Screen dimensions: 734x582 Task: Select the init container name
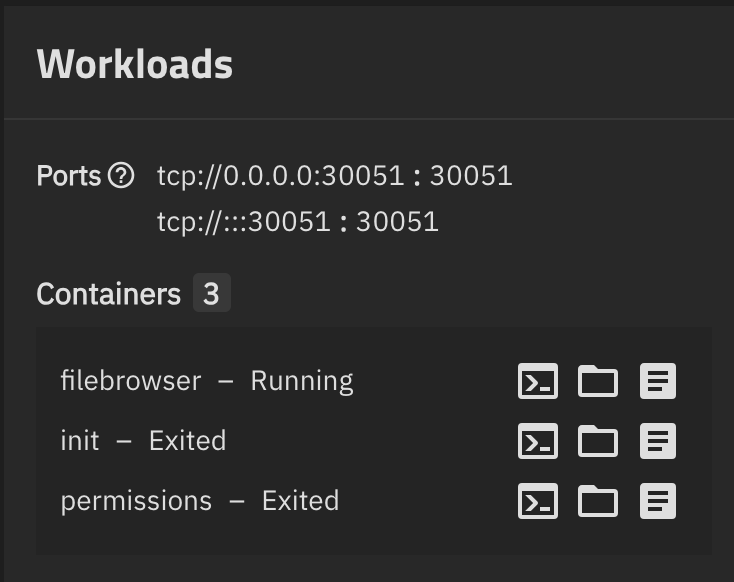click(80, 440)
